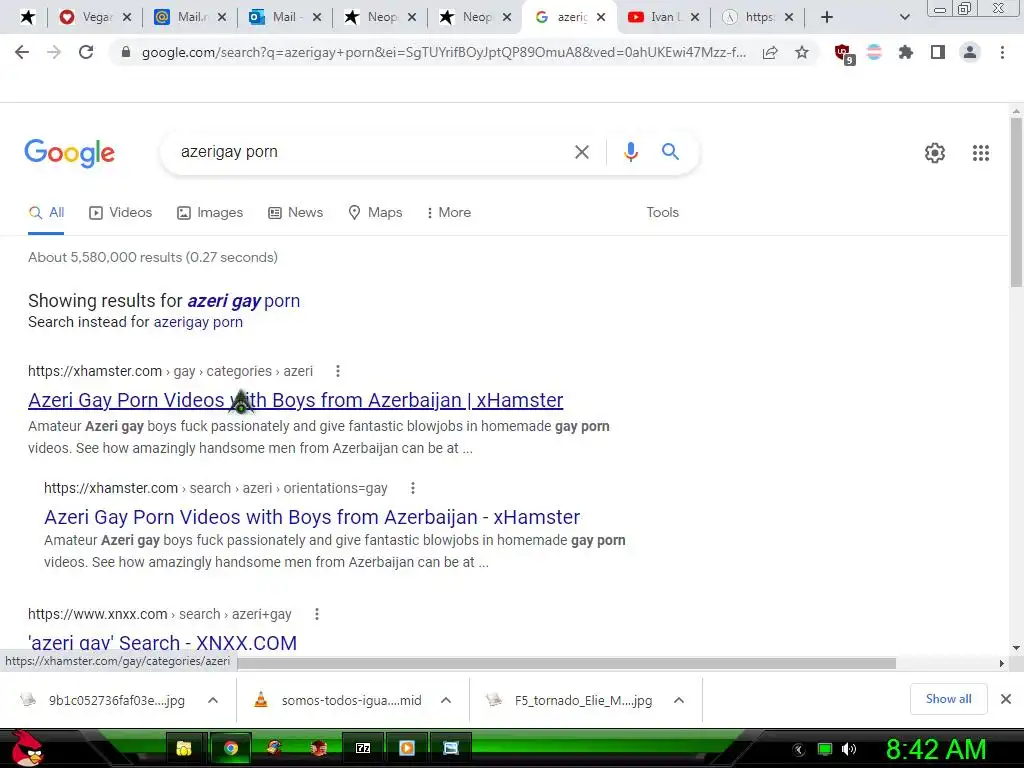The width and height of the screenshot is (1024, 768).
Task: Open a new browser tab
Action: (827, 17)
